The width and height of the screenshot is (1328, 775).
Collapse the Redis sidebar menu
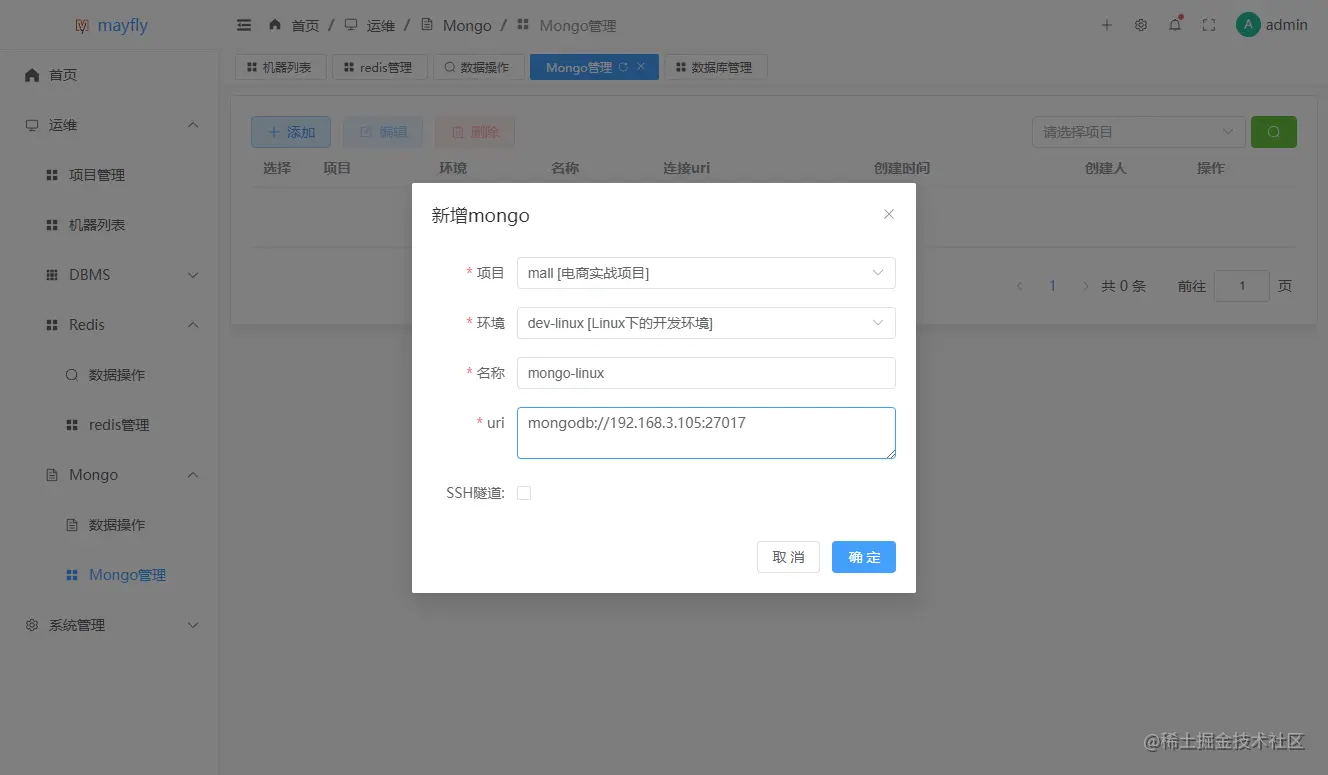tap(194, 325)
